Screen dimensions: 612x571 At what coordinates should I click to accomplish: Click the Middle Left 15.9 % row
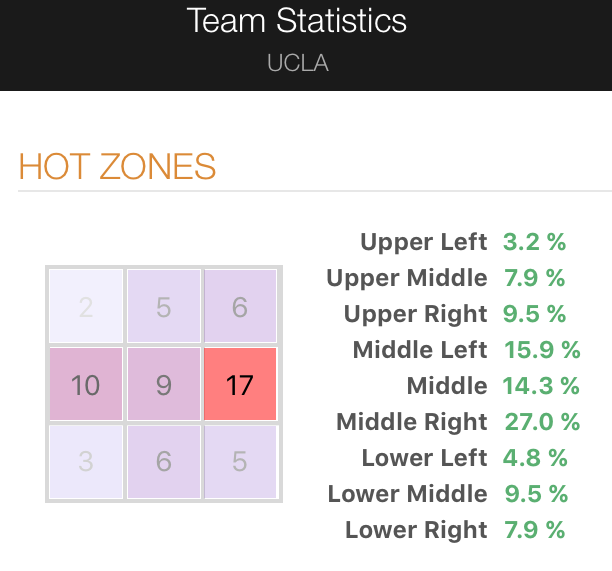pyautogui.click(x=466, y=349)
